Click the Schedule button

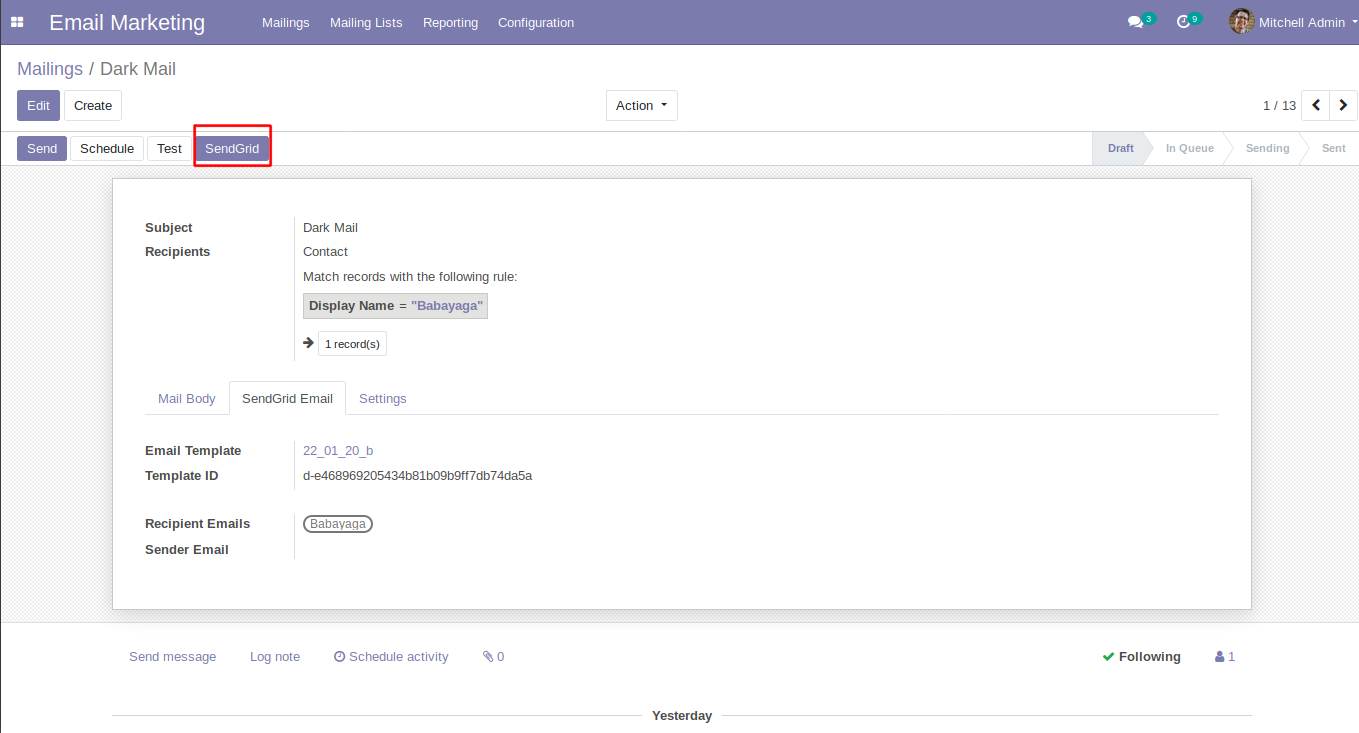(107, 149)
